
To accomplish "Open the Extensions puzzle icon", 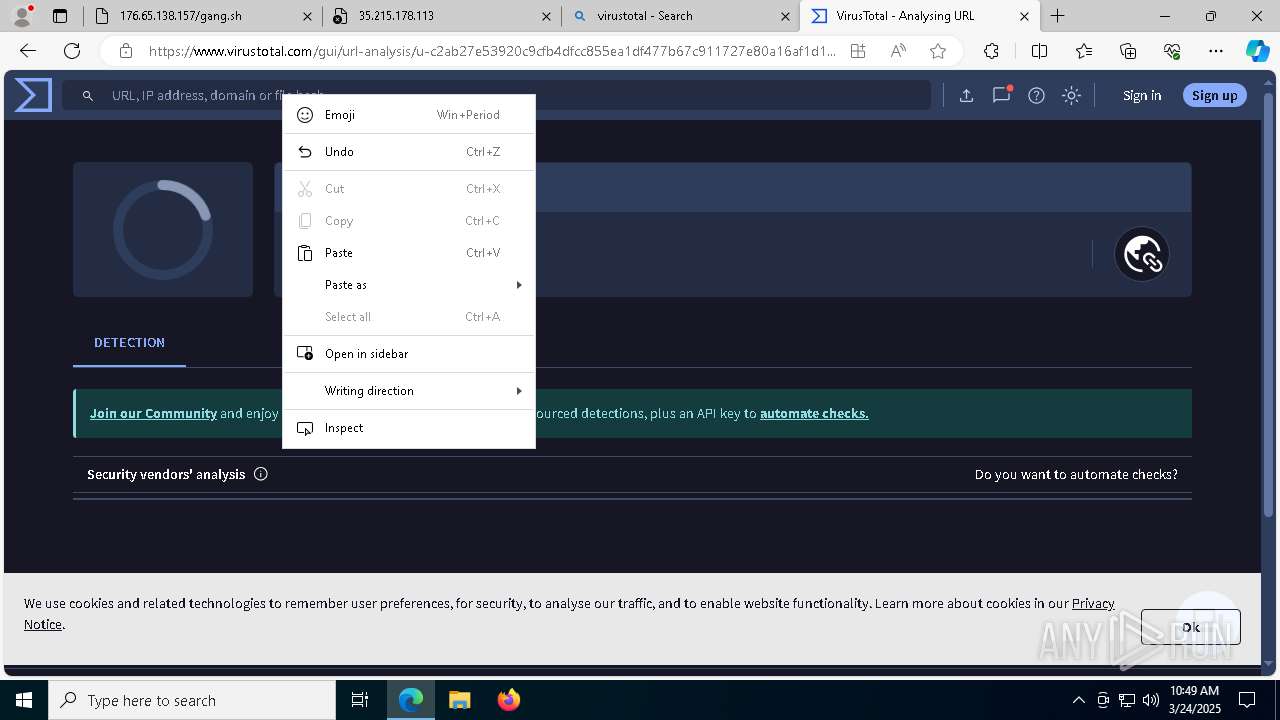I will tap(991, 51).
